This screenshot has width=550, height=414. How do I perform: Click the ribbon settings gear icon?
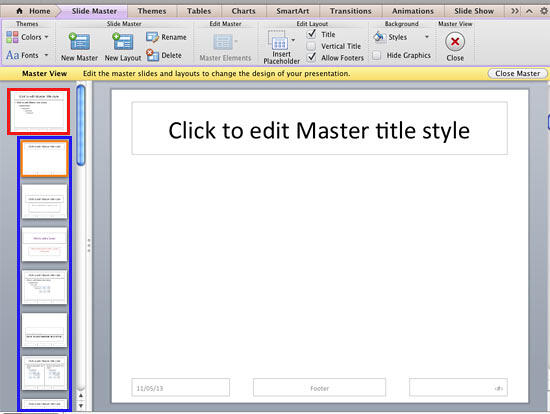(544, 11)
